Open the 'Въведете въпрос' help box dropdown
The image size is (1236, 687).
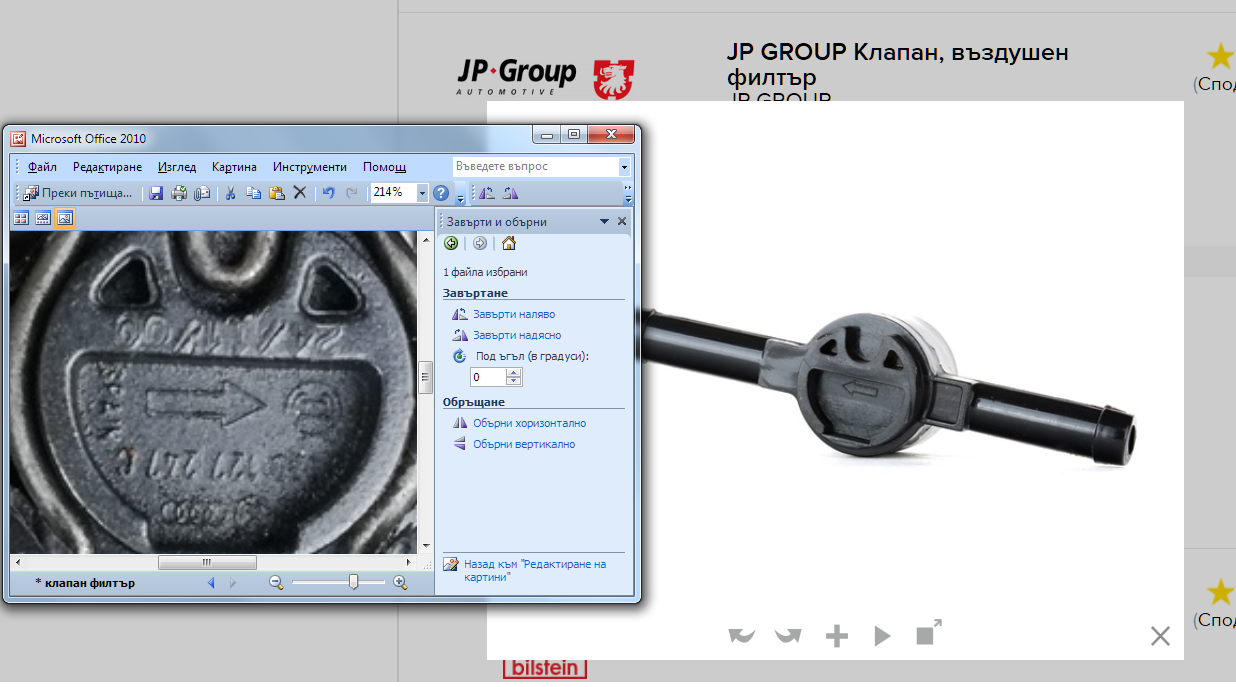coord(625,167)
